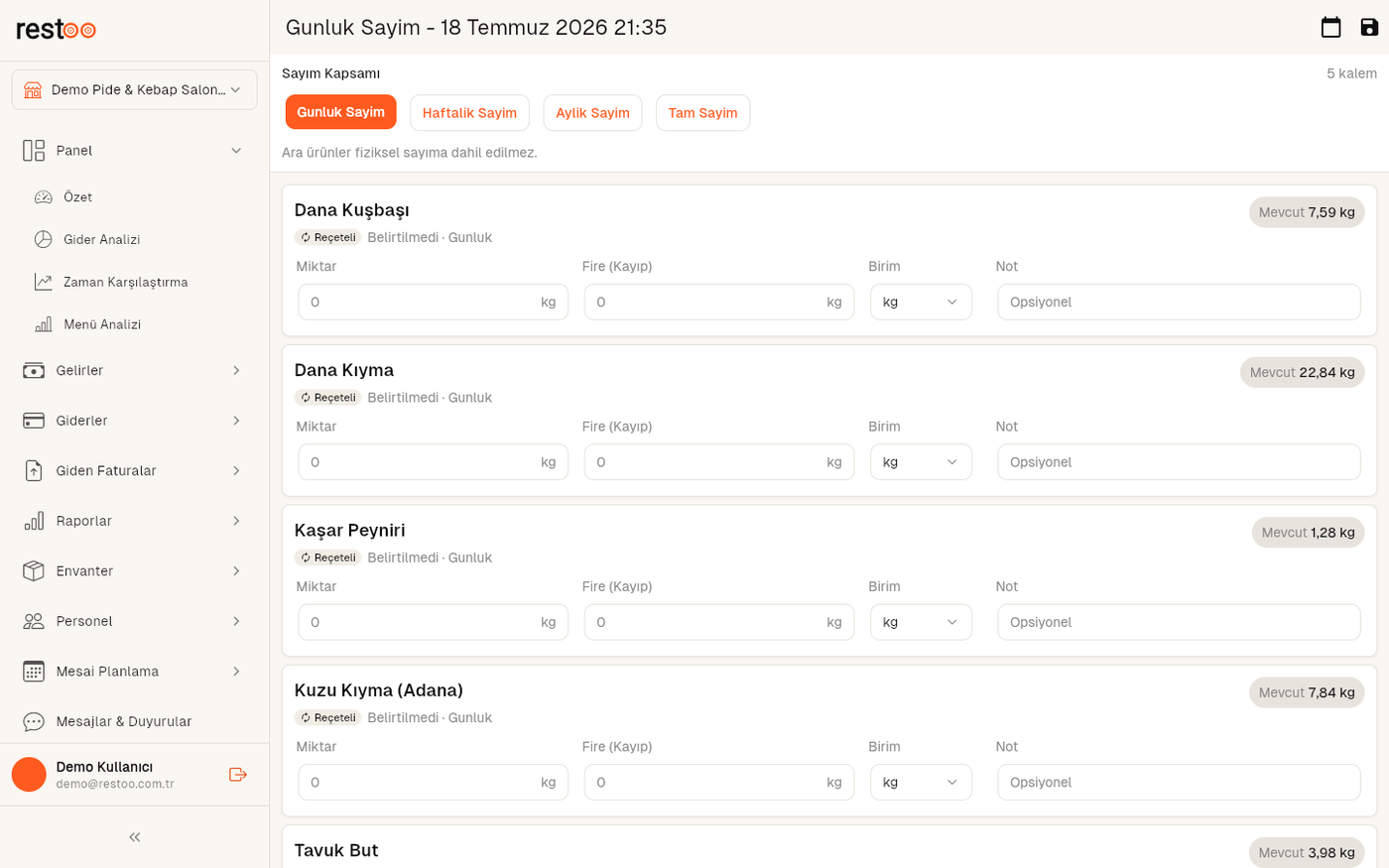The height and width of the screenshot is (868, 1389).
Task: Click the Not field for Kaşar Peyniri
Action: click(1179, 622)
